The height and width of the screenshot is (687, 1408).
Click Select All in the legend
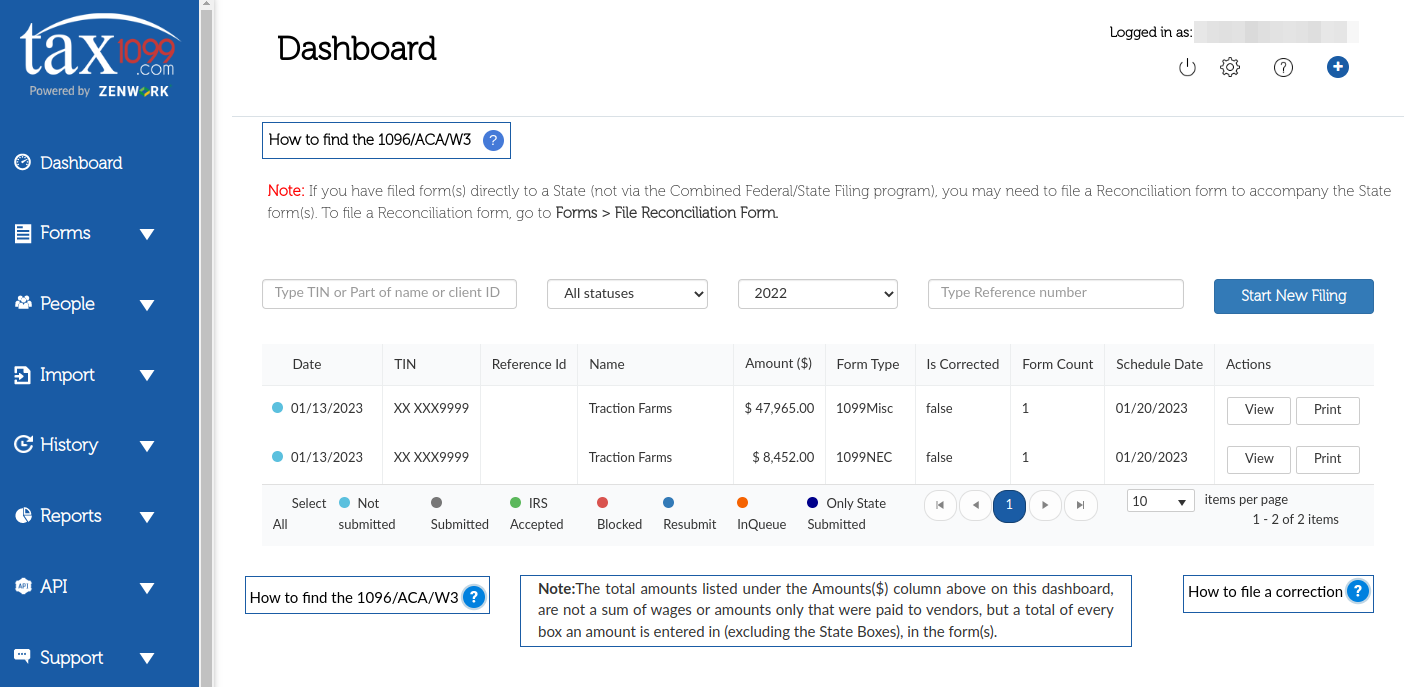(299, 514)
